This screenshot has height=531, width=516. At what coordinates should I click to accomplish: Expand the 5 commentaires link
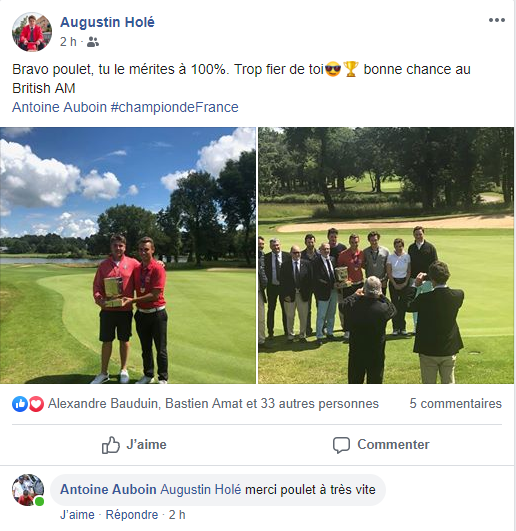click(455, 404)
